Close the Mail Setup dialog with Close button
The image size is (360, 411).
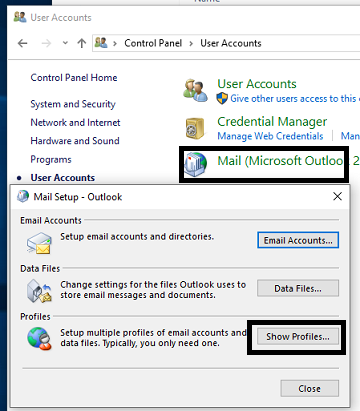(x=310, y=389)
